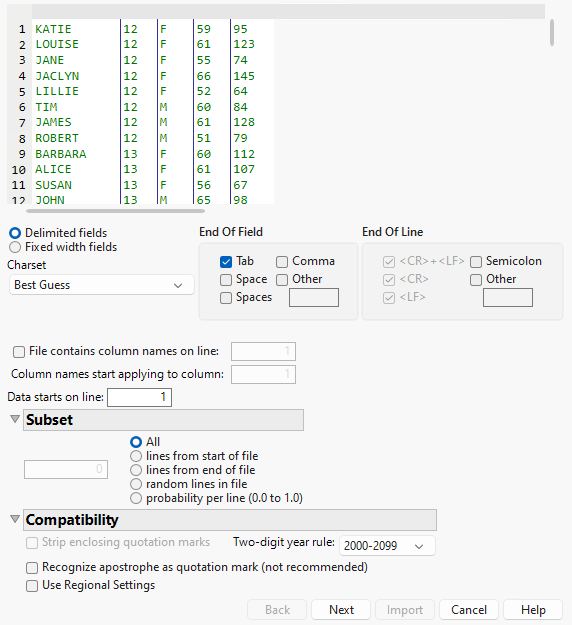The width and height of the screenshot is (572, 625).
Task: Collapse the Subset section triangle
Action: click(15, 419)
